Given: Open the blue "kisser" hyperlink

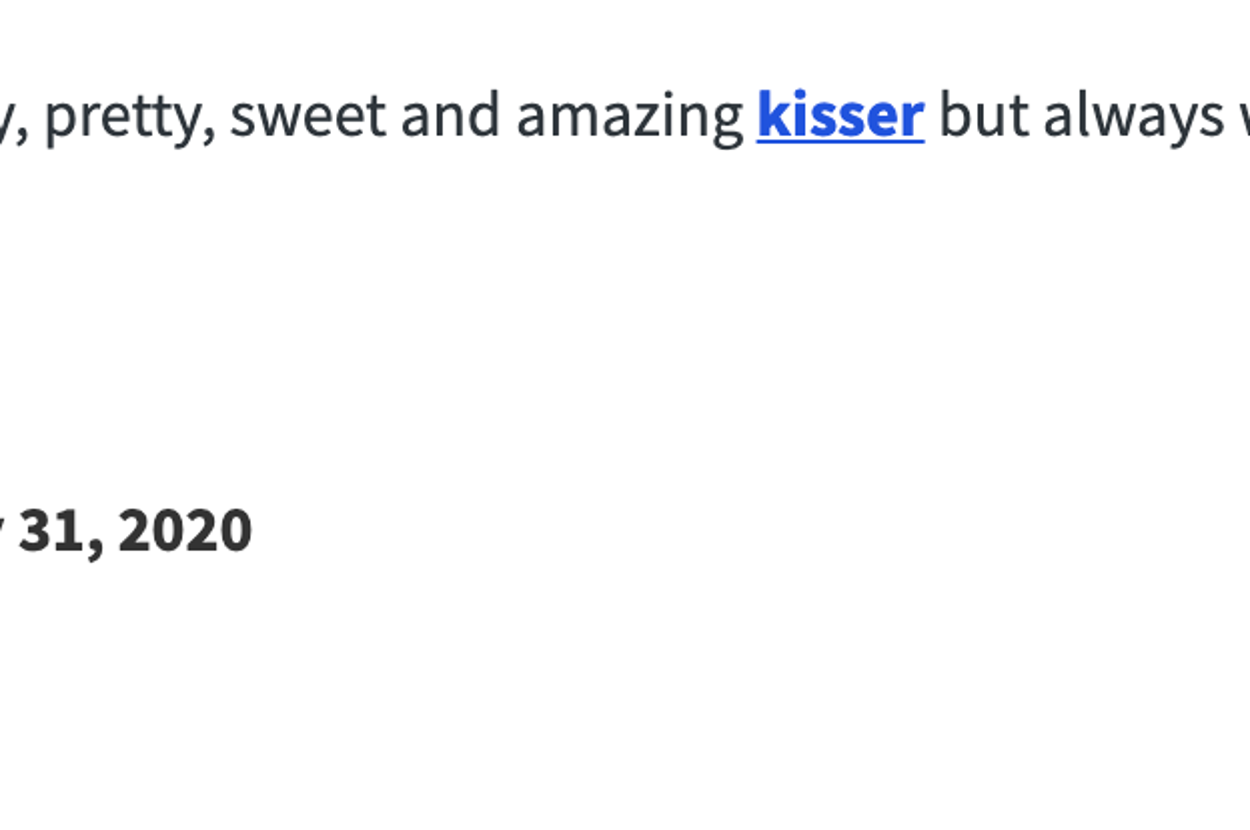Looking at the screenshot, I should coord(840,116).
